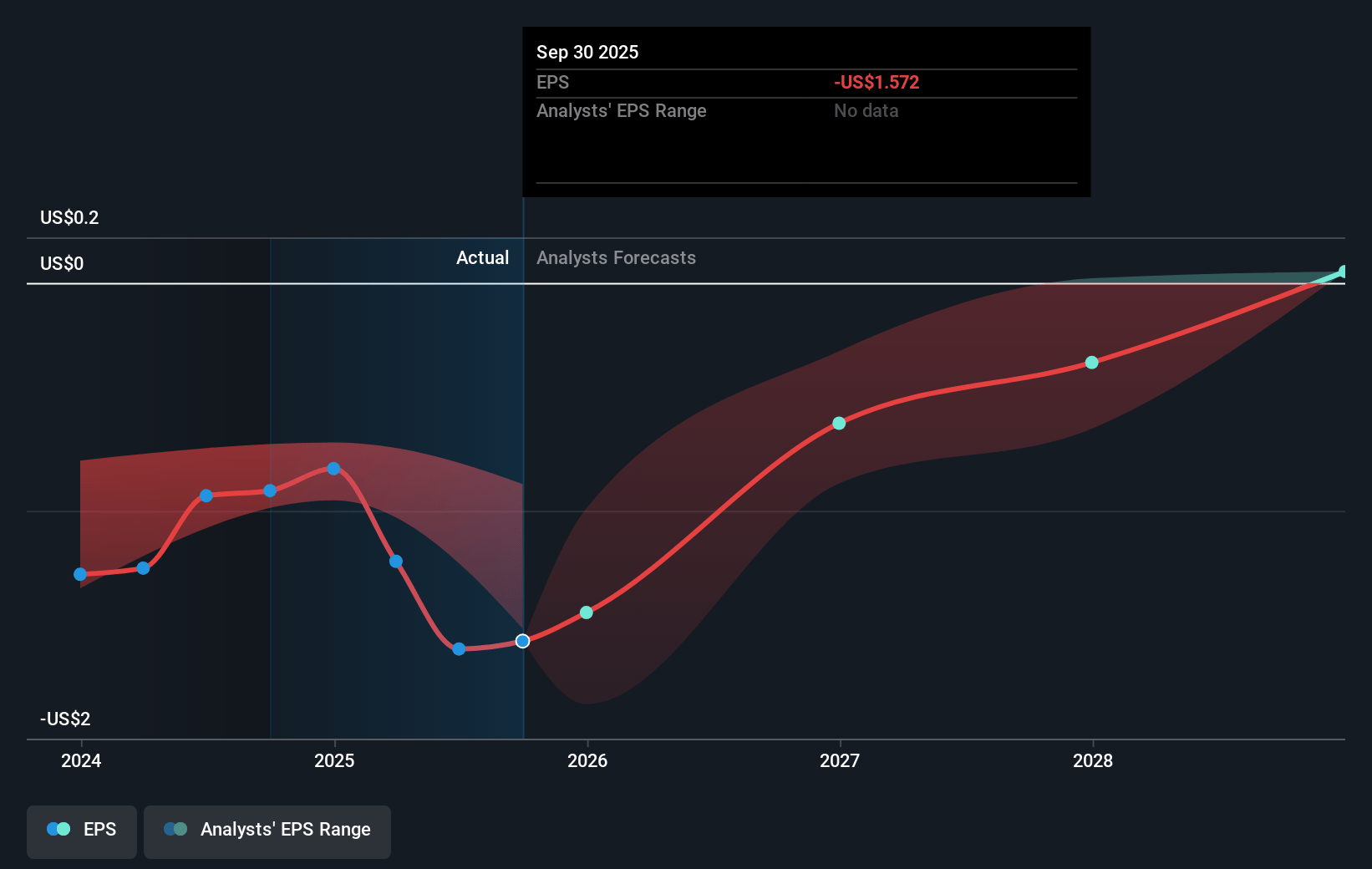Click the Actual region label
Screen dimensions: 1372x869
482,258
